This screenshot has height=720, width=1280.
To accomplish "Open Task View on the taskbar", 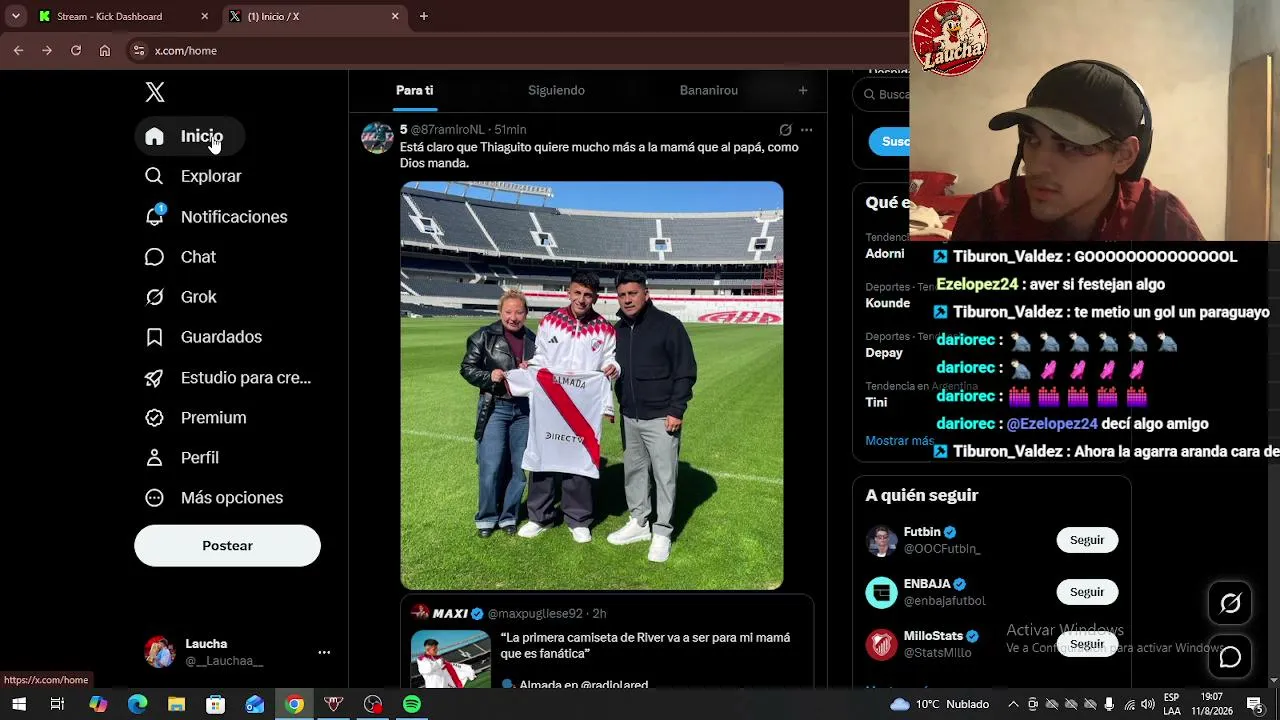I will [x=57, y=704].
